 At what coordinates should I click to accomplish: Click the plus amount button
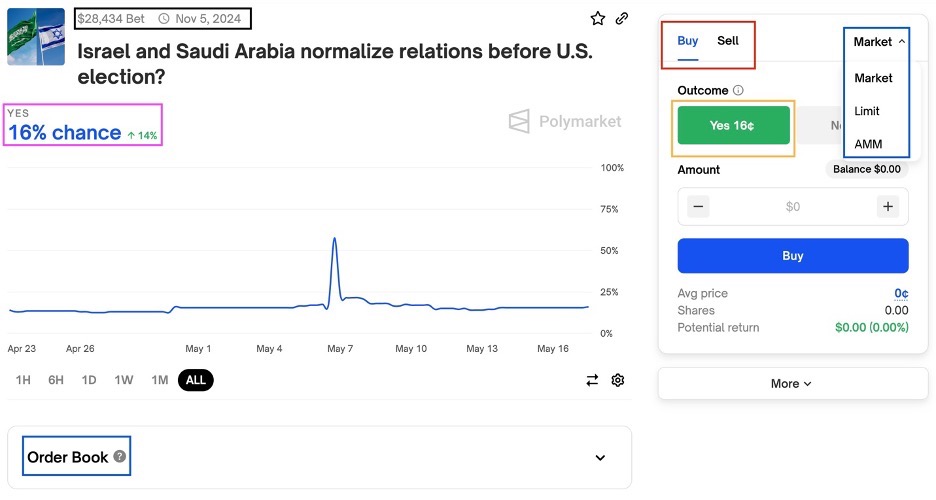(887, 207)
